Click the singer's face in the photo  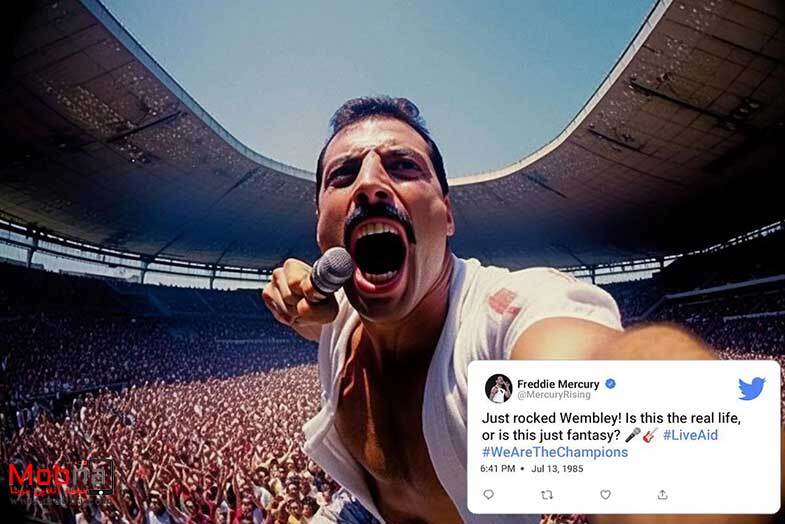[383, 210]
